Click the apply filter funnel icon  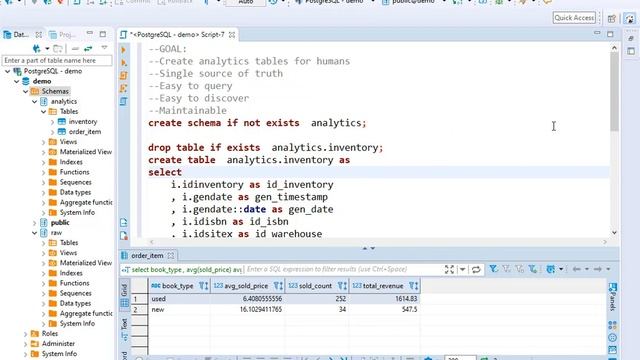point(493,269)
